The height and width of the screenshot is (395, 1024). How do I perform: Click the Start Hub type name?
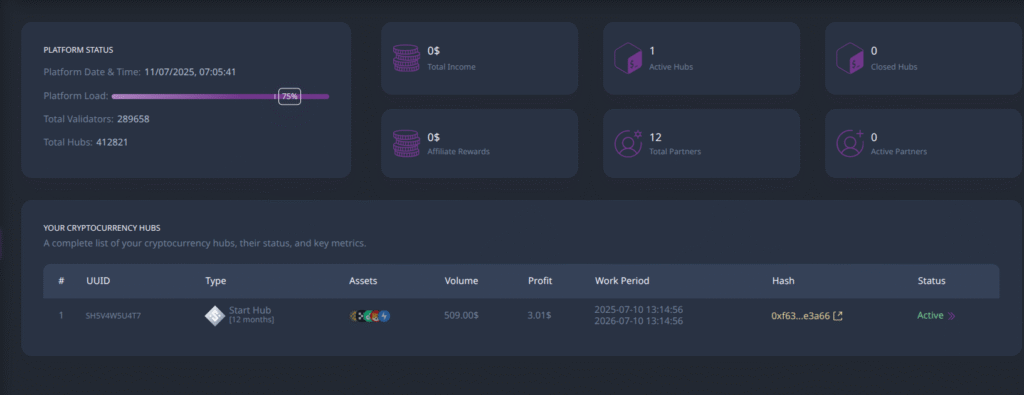[250, 310]
